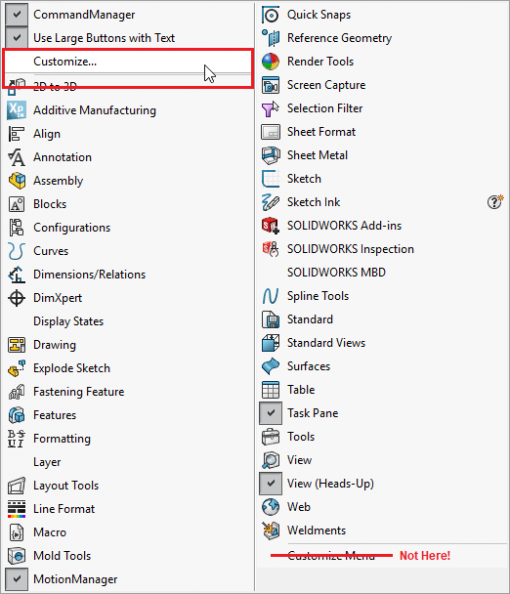Viewport: 510px width, 594px height.
Task: Select the SOLIDWORKS Add-ins icon
Action: tap(271, 225)
